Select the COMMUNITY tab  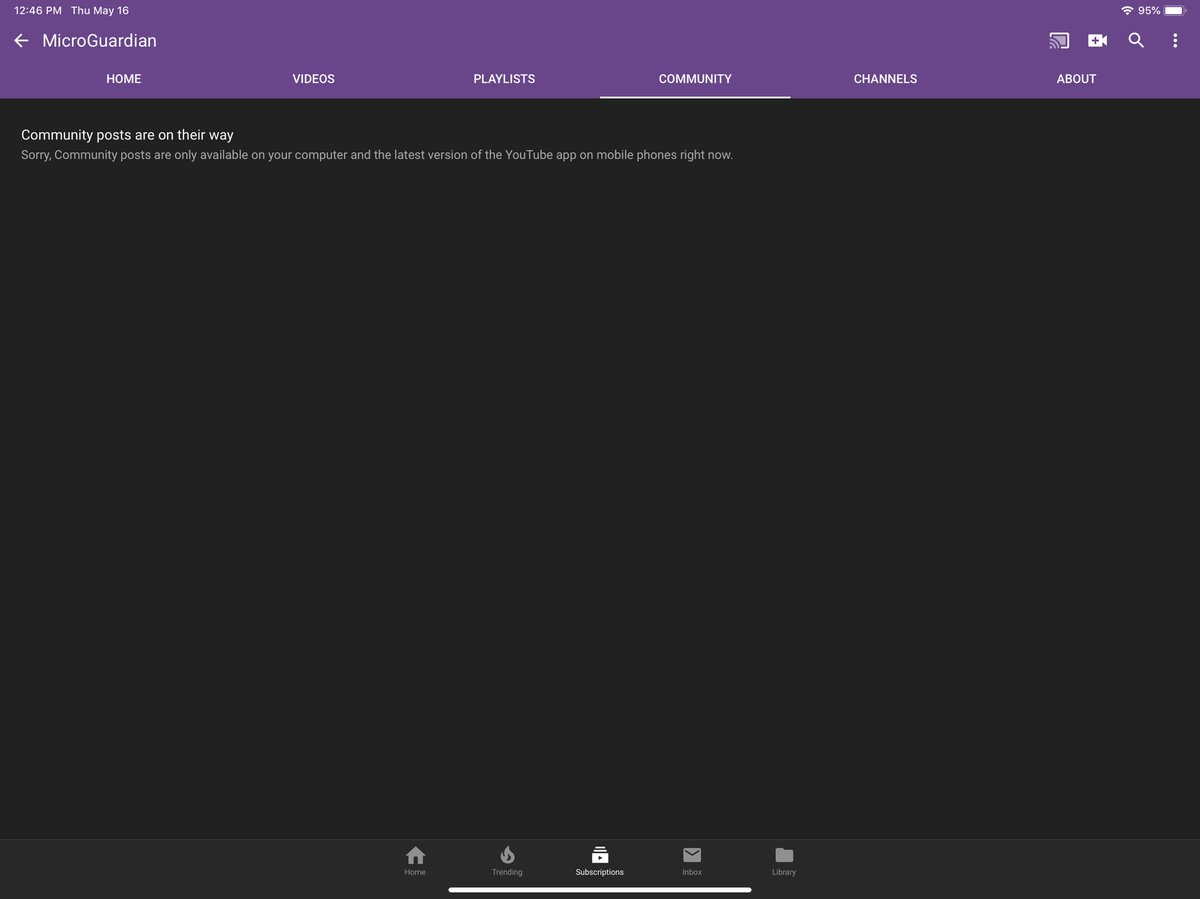(x=695, y=79)
